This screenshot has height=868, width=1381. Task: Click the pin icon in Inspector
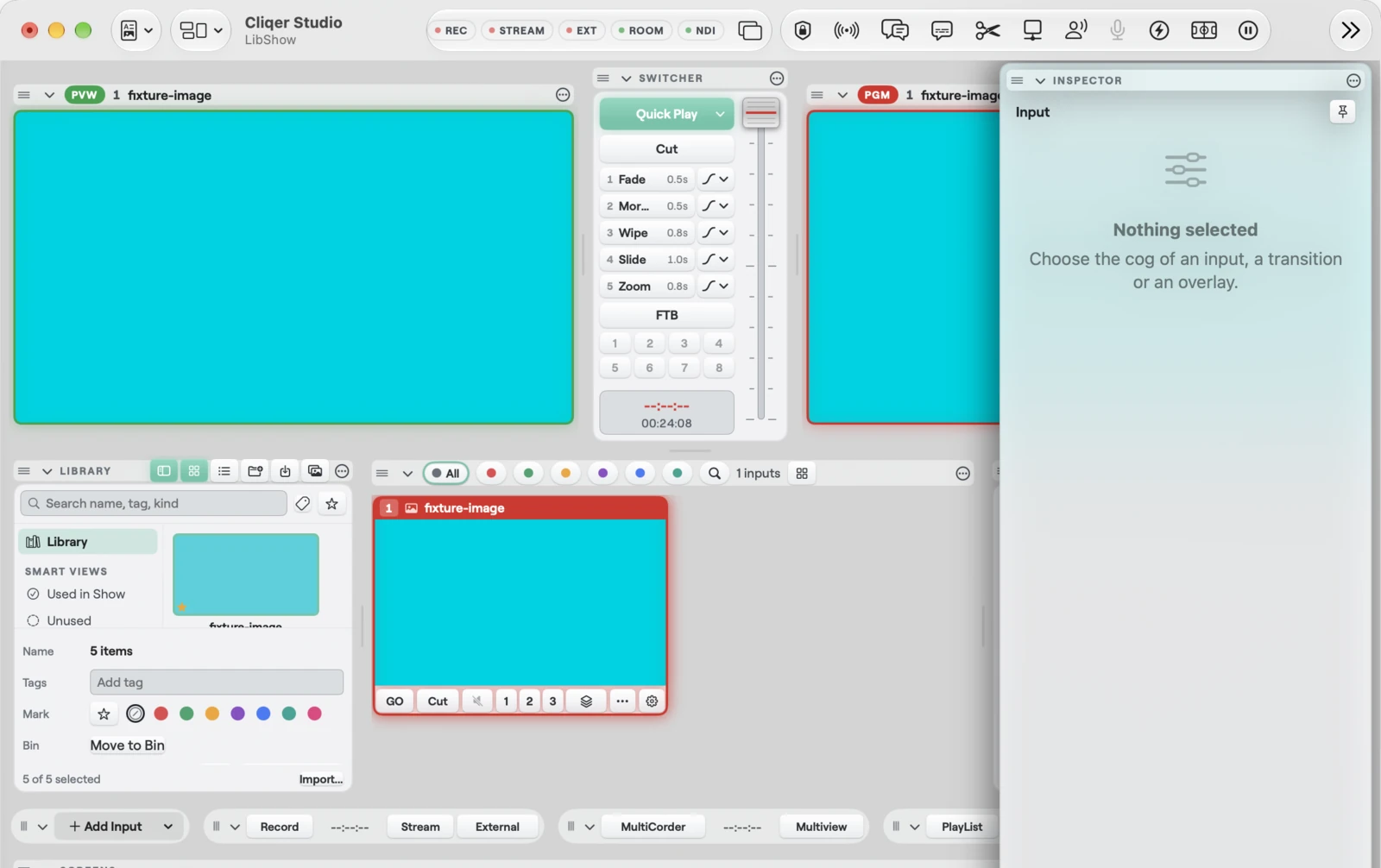click(1342, 111)
